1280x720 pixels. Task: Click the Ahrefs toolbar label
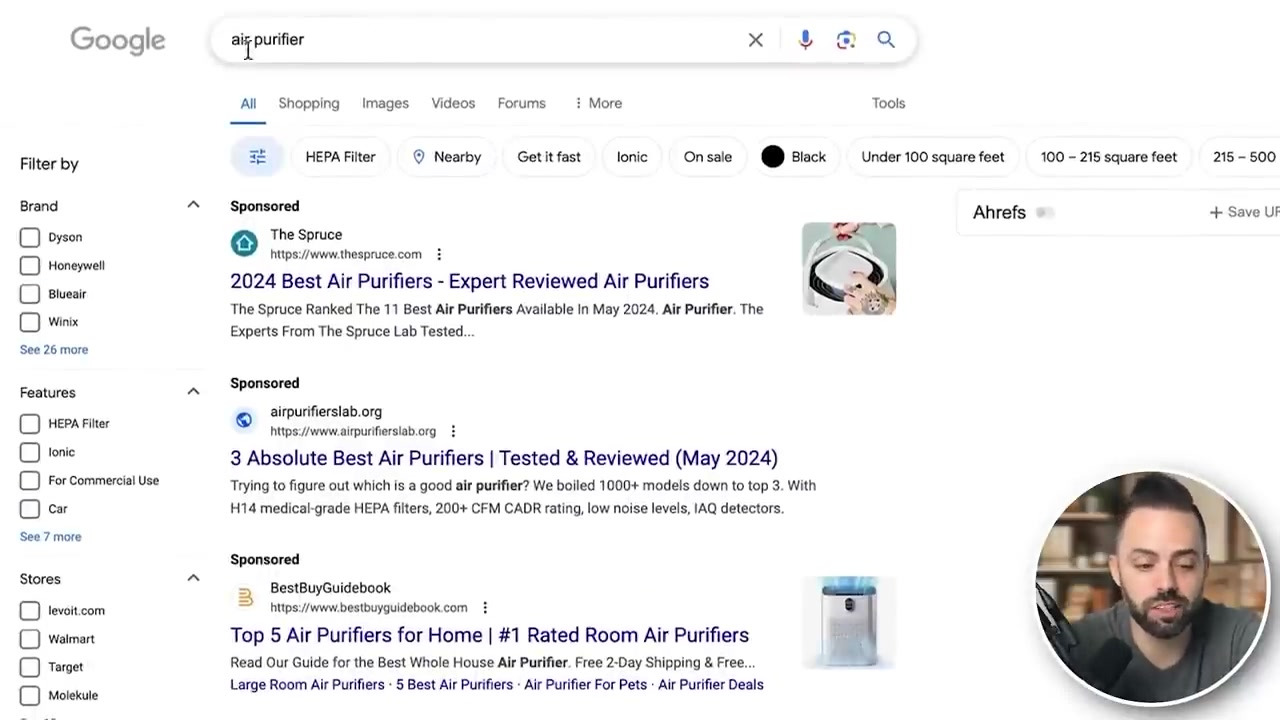click(999, 212)
